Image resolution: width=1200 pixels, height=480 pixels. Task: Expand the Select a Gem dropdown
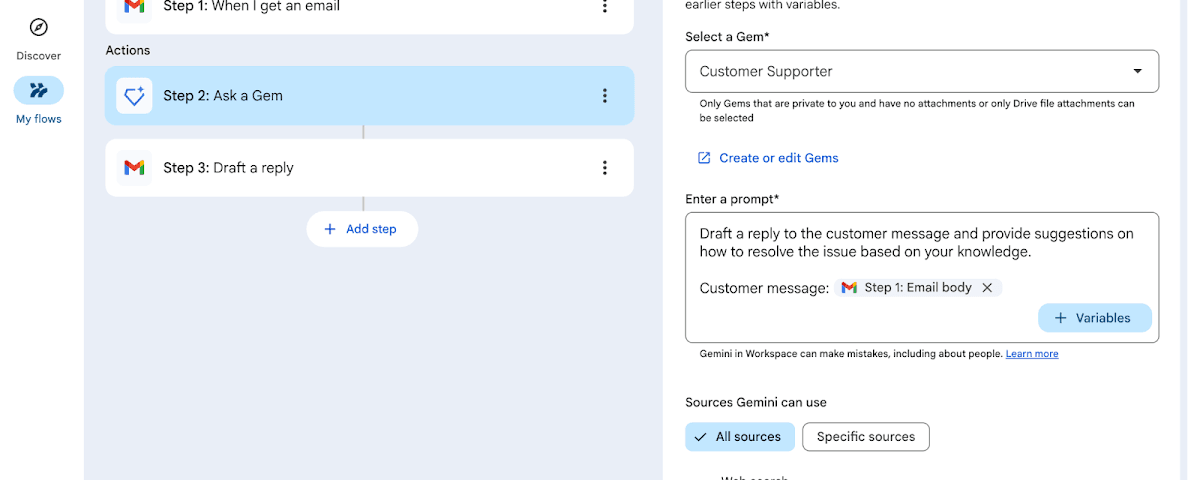coord(920,72)
